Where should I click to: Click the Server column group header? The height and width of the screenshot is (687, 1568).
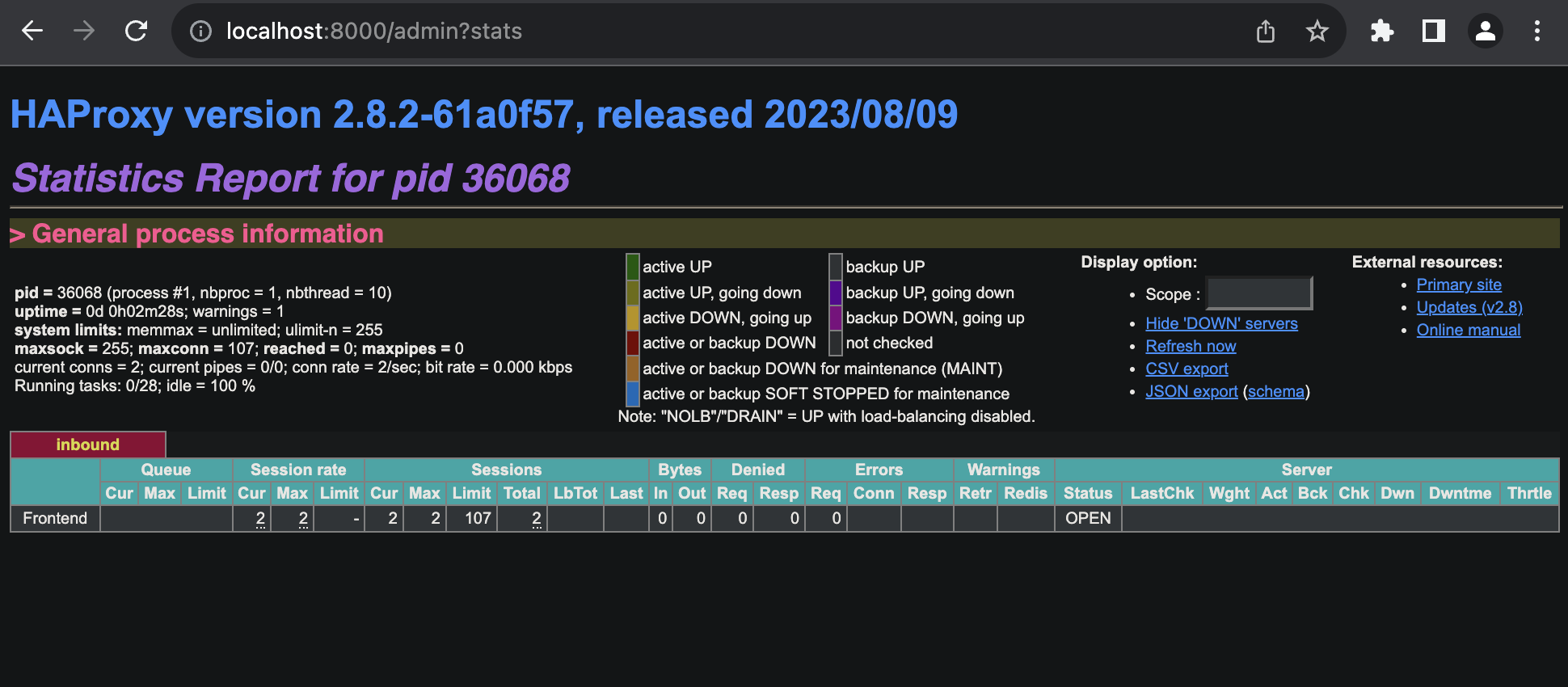tap(1307, 470)
